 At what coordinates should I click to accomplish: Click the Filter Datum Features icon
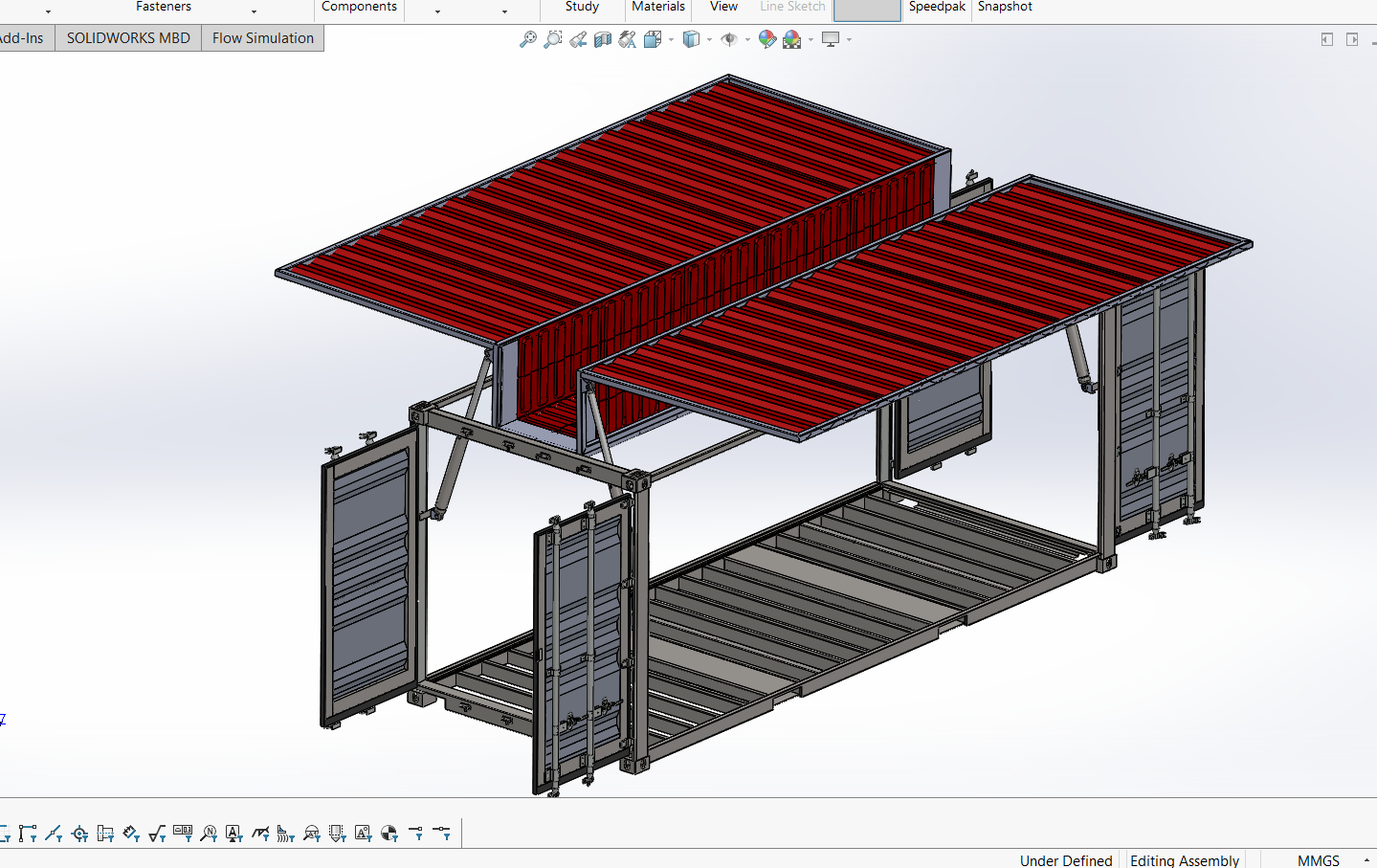pos(234,834)
